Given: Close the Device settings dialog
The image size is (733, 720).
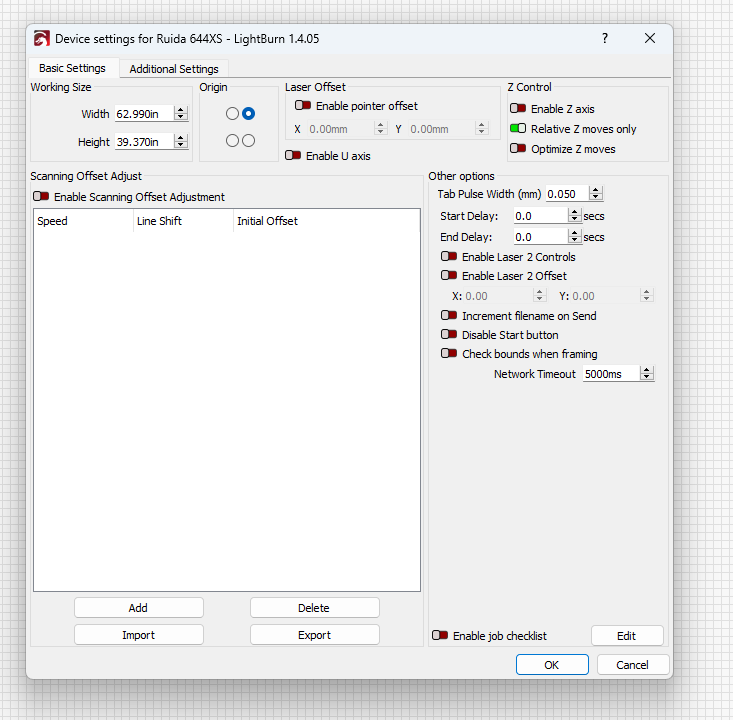Looking at the screenshot, I should coord(650,38).
